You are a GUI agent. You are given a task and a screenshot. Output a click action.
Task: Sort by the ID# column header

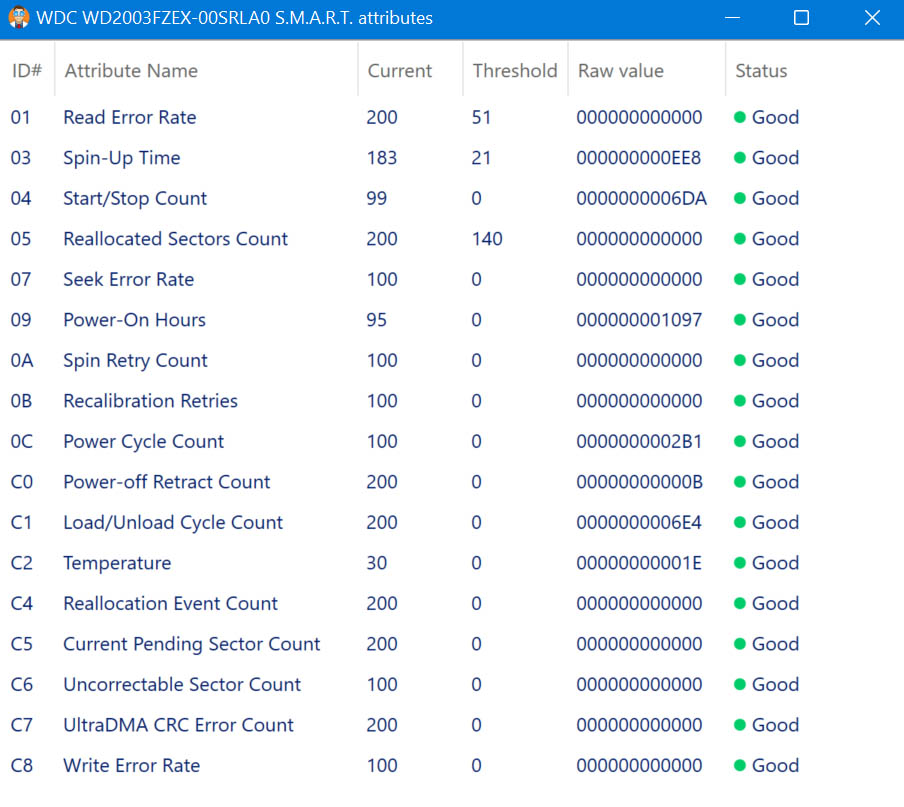point(27,70)
